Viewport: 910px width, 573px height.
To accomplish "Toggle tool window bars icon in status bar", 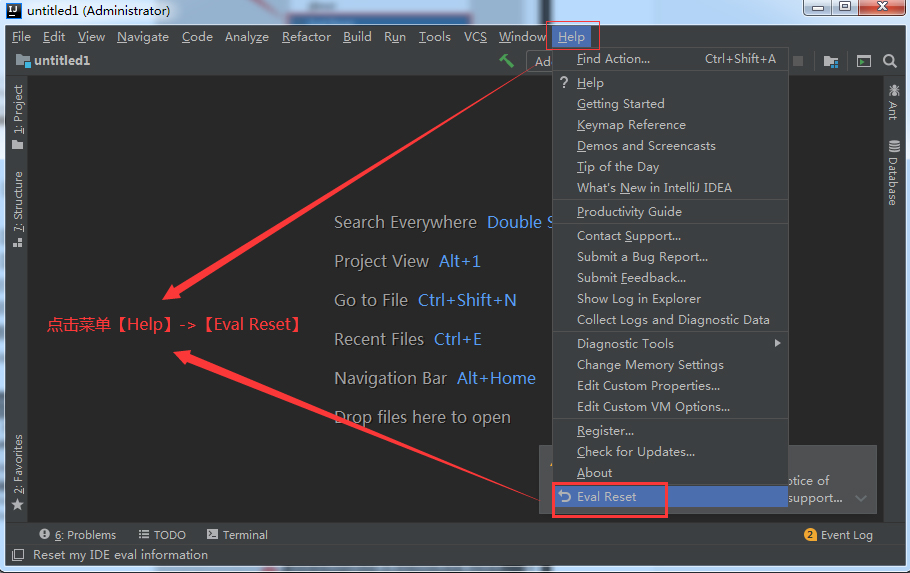I will pyautogui.click(x=18, y=555).
